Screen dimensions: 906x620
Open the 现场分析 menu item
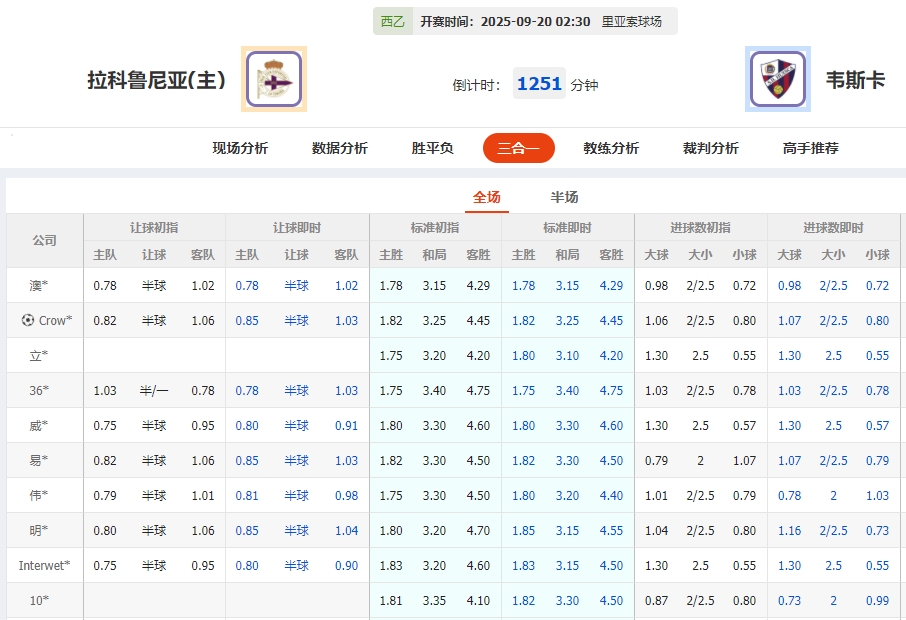(x=240, y=146)
